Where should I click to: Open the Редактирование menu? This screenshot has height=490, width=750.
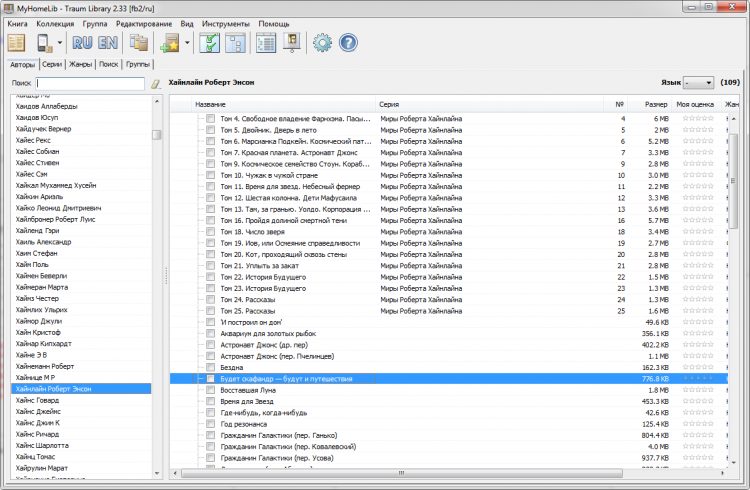[x=144, y=23]
